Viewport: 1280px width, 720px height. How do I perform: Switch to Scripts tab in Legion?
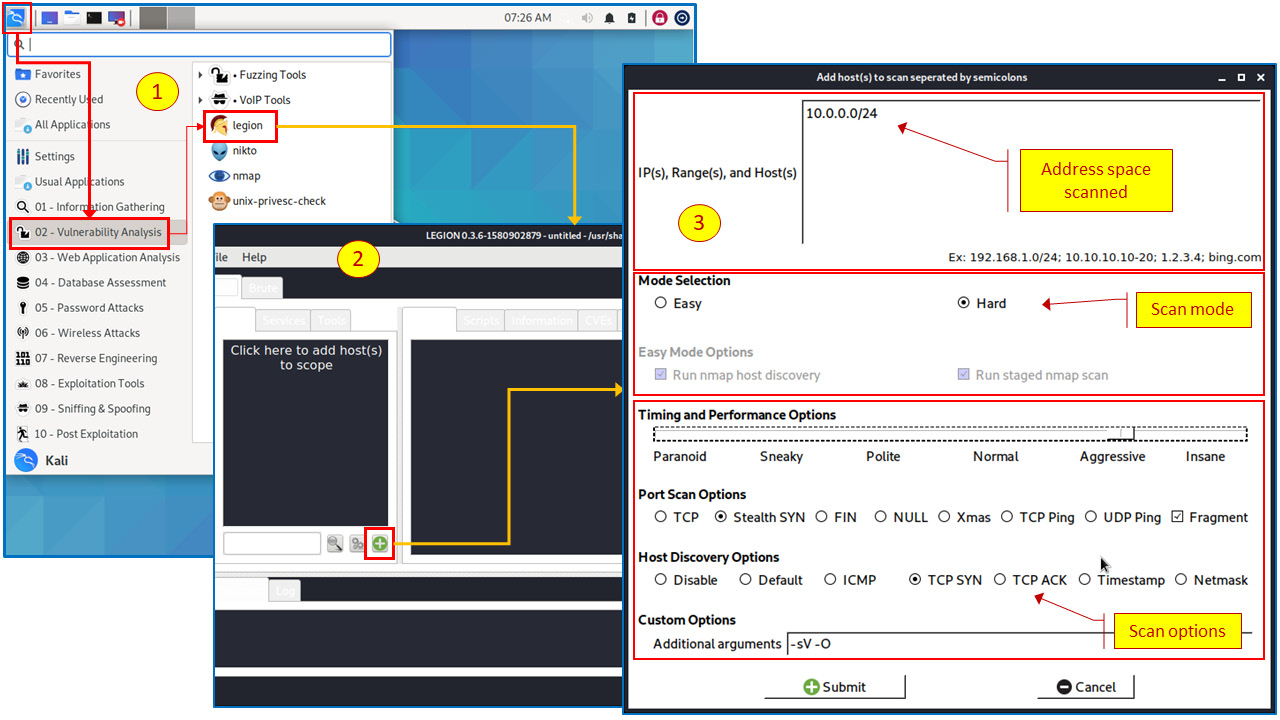(481, 320)
